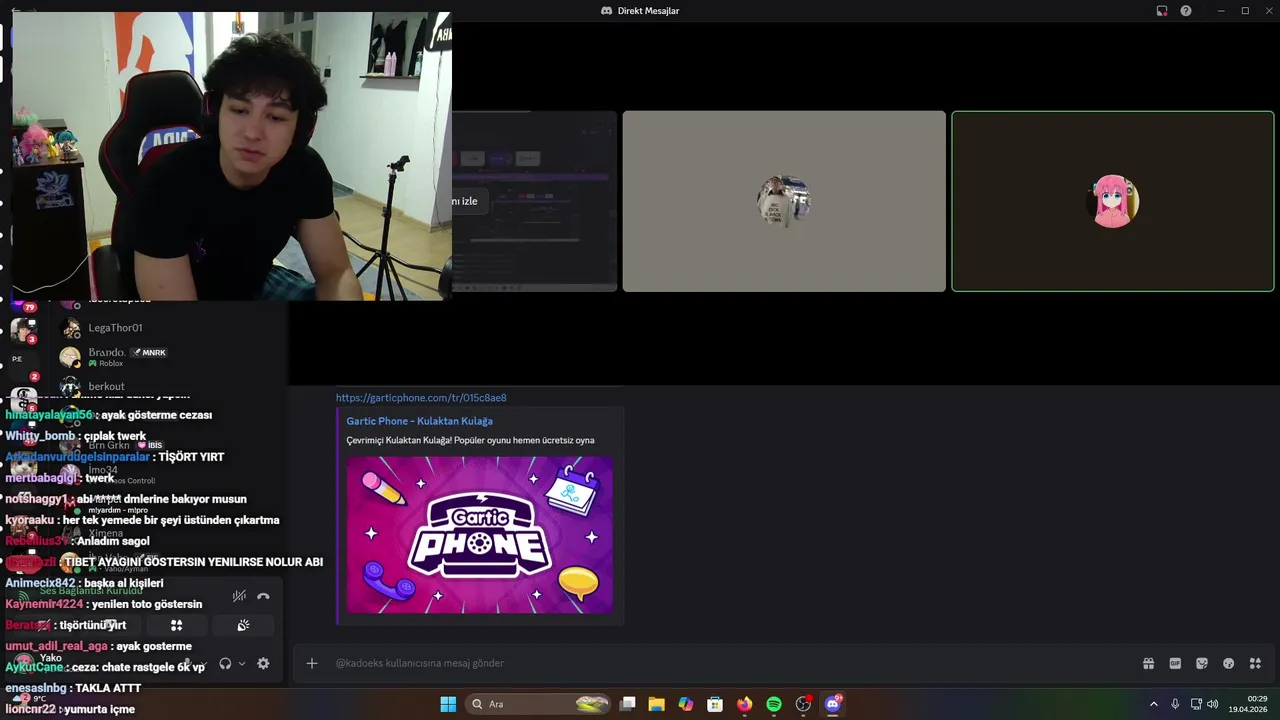
Task: Click the Gartic Phone preview image
Action: point(480,535)
